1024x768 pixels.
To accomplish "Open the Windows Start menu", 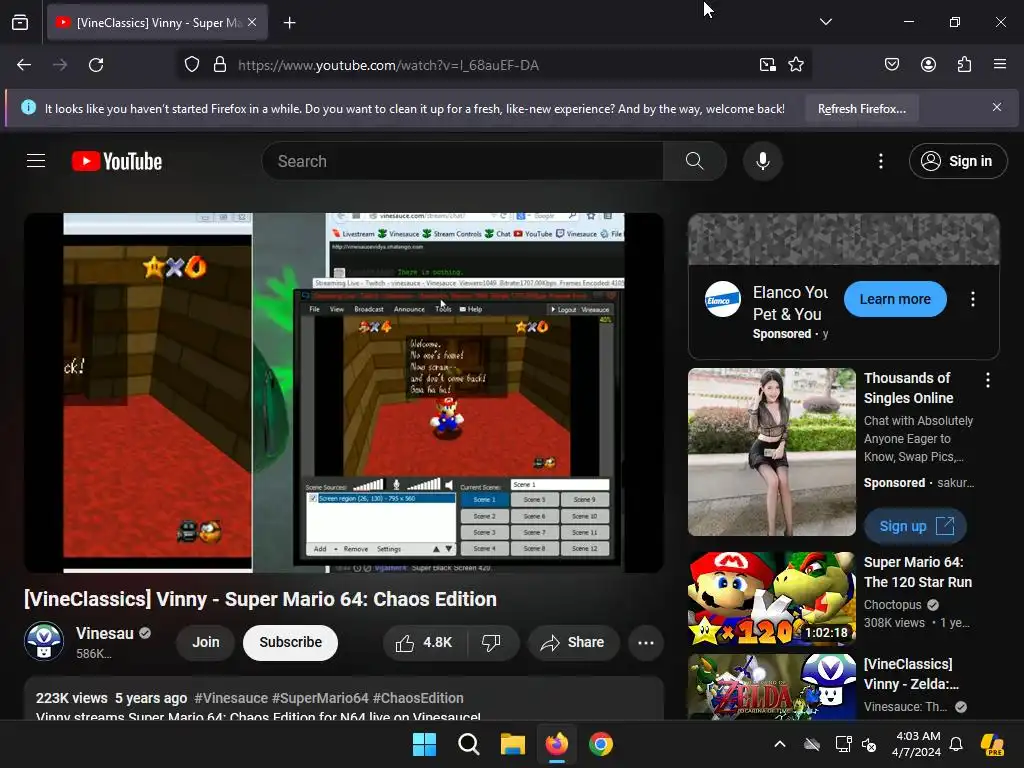I will pyautogui.click(x=424, y=744).
